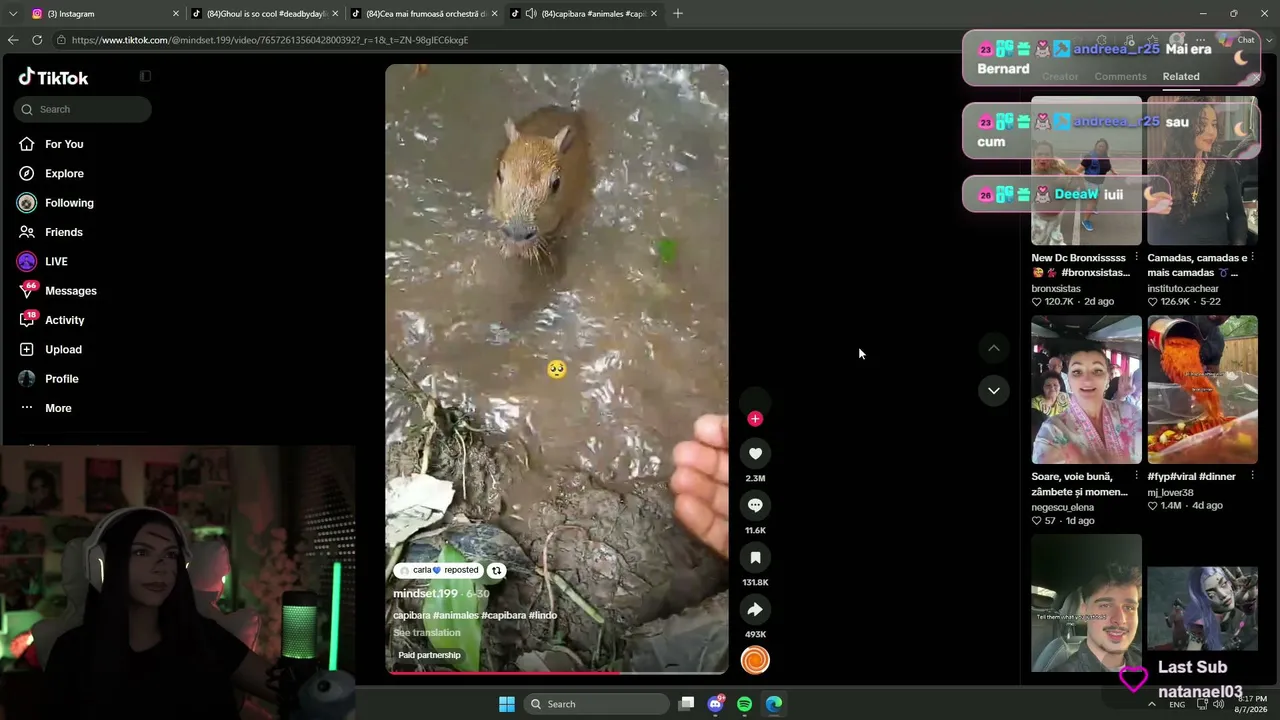Open the mindset.199 creator profile

coord(425,594)
